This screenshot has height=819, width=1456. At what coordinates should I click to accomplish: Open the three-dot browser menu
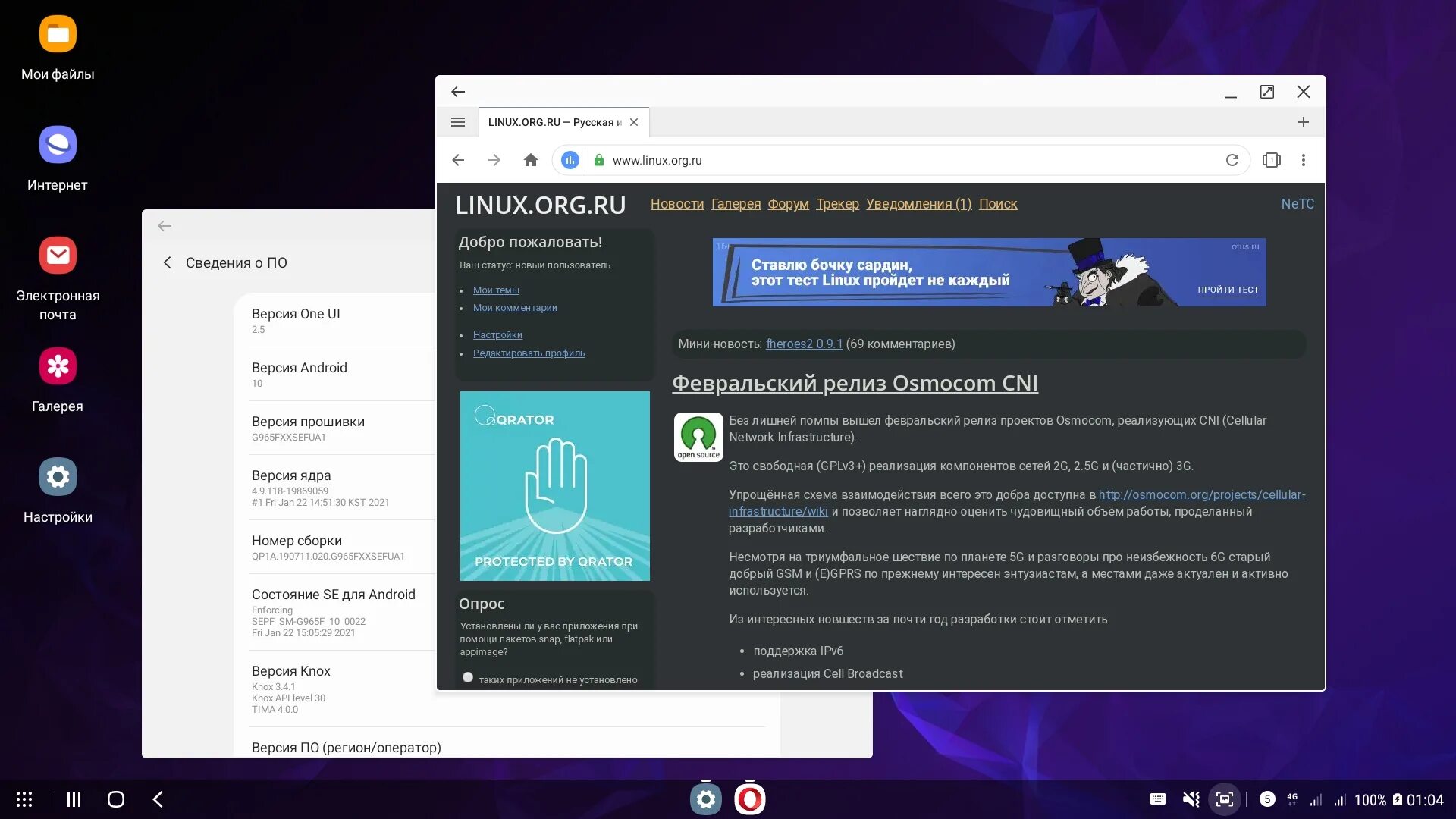(x=1304, y=160)
